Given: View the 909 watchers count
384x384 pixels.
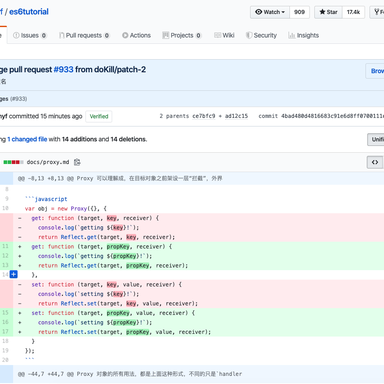Looking at the screenshot, I should click(299, 12).
